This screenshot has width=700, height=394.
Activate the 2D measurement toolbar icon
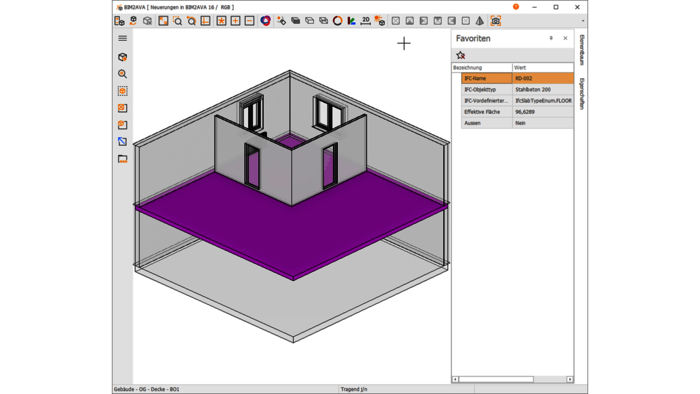tap(366, 21)
